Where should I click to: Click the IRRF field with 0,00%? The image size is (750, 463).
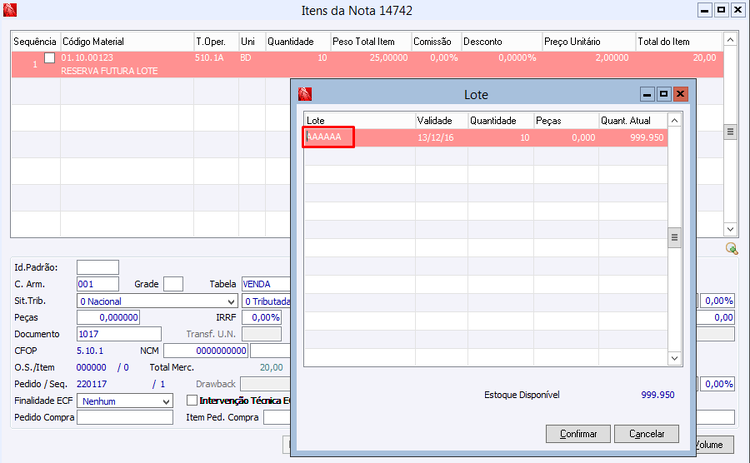point(262,318)
